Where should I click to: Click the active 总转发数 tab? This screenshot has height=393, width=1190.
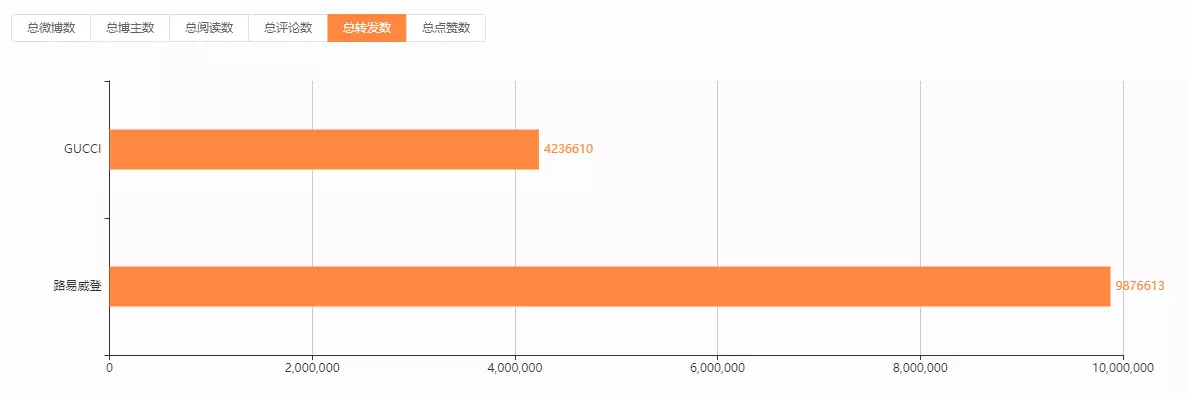[367, 28]
